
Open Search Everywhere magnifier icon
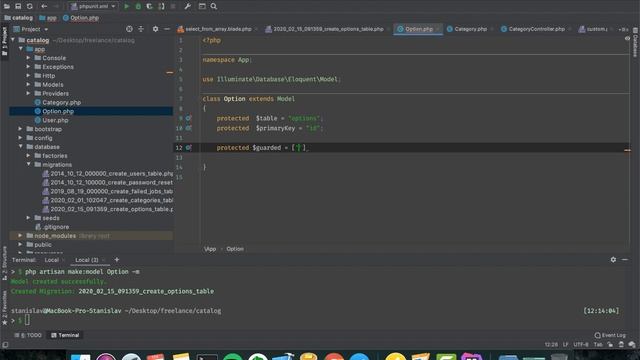214,6
